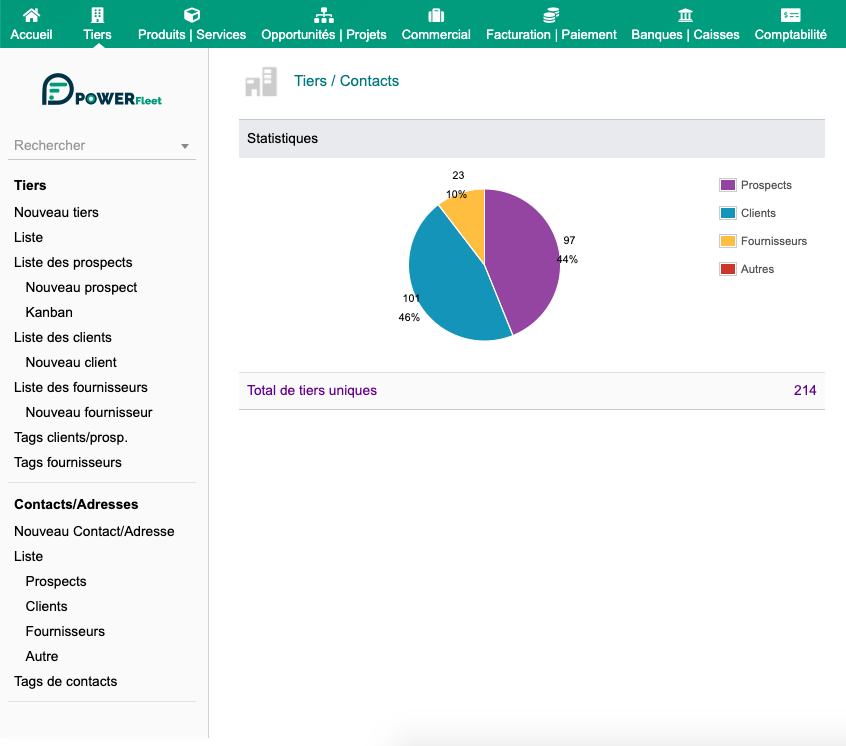
Task: Click the PowerFleet logo
Action: click(101, 90)
